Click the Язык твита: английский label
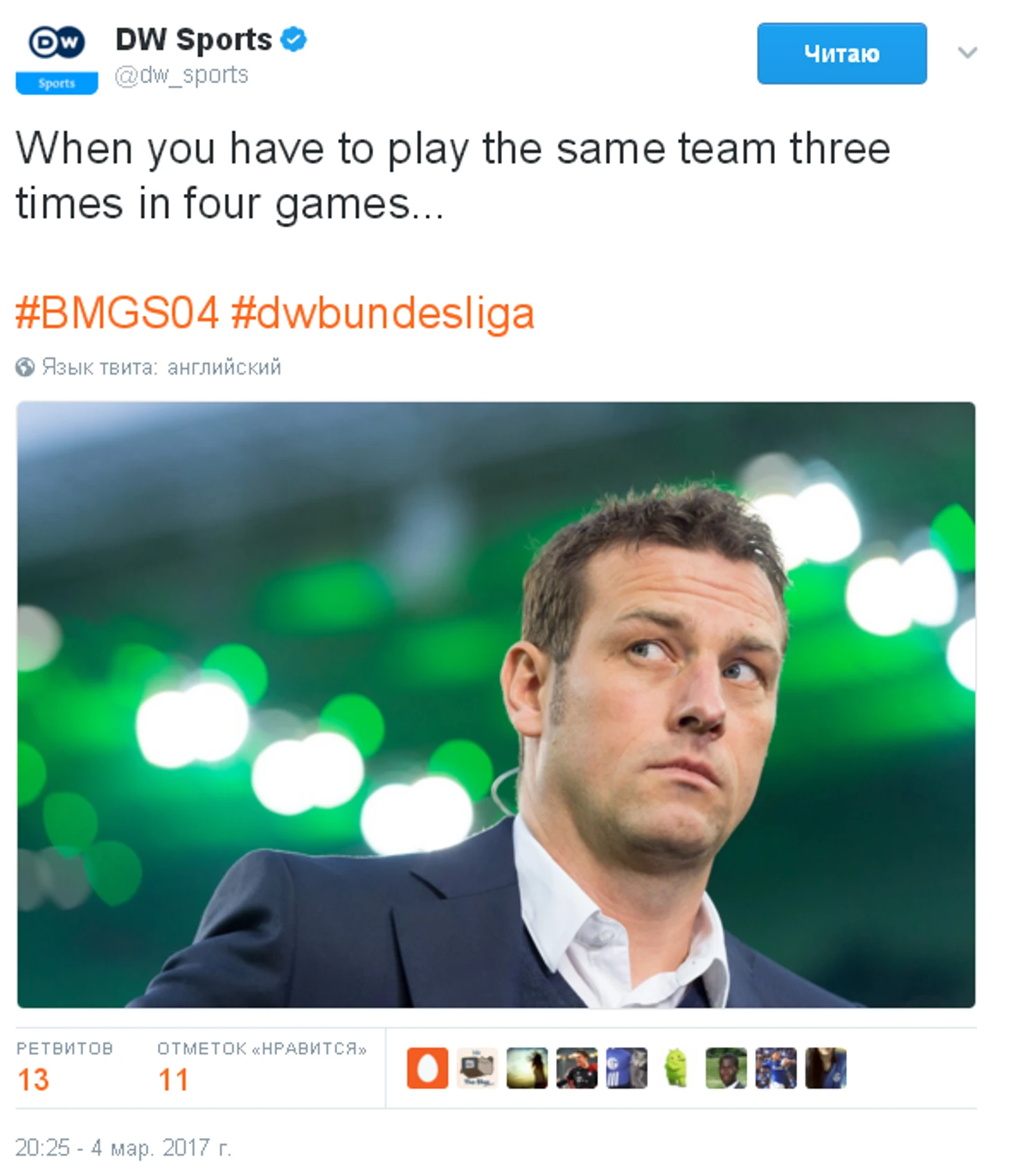This screenshot has width=1011, height=1176. click(161, 366)
